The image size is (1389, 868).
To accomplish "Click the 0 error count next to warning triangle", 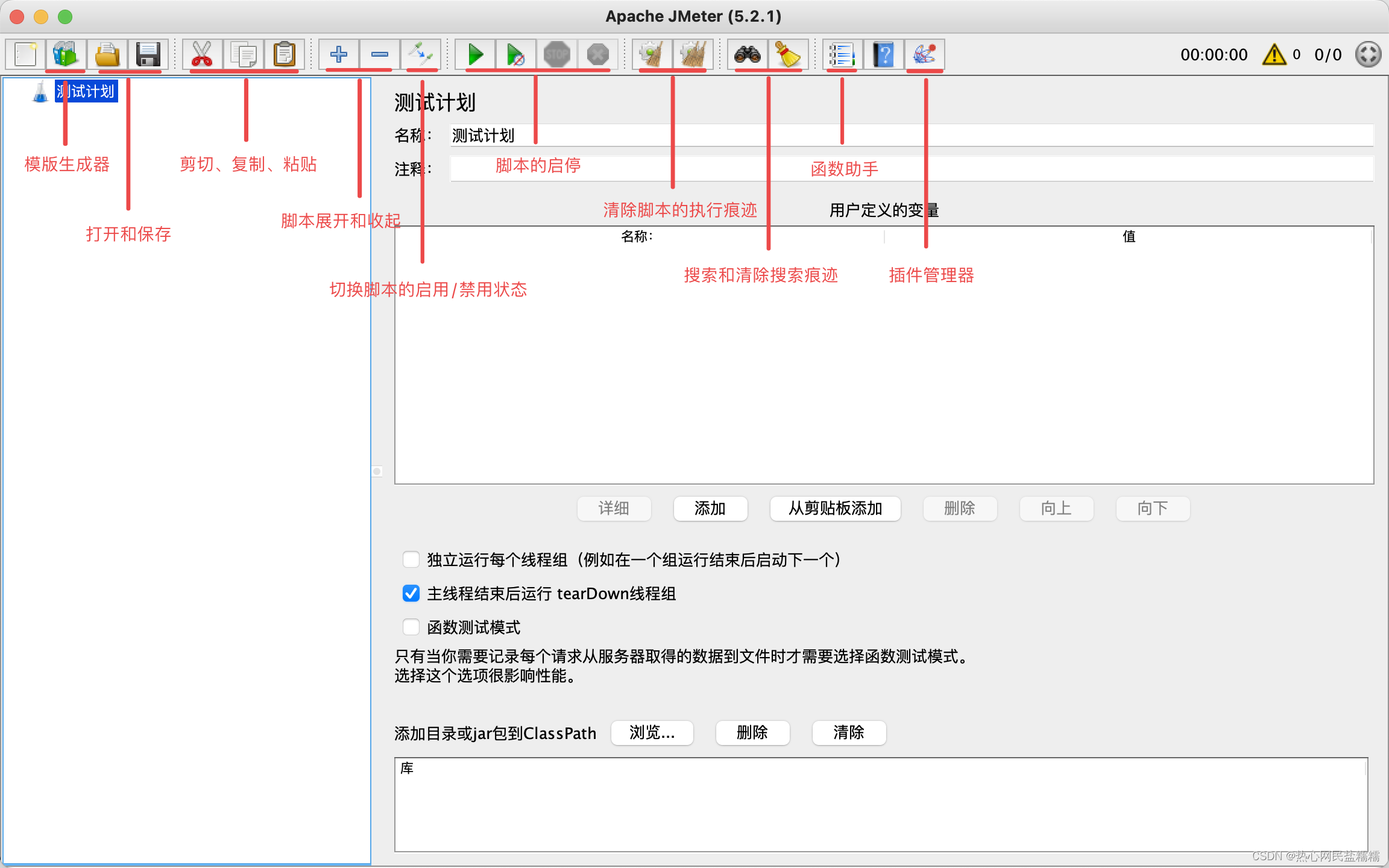I will coord(1296,55).
